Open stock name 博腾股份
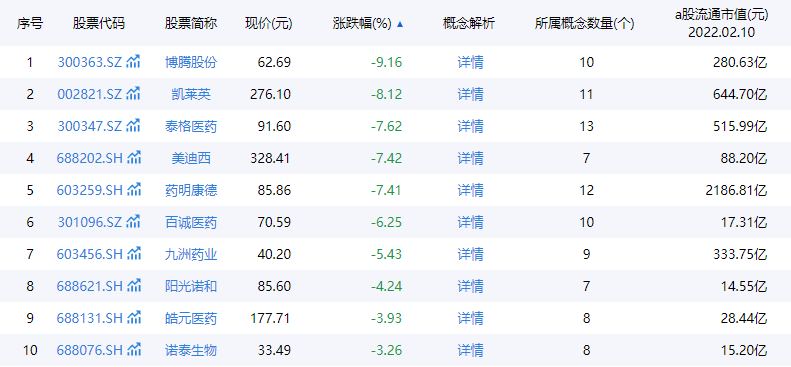 click(x=191, y=63)
